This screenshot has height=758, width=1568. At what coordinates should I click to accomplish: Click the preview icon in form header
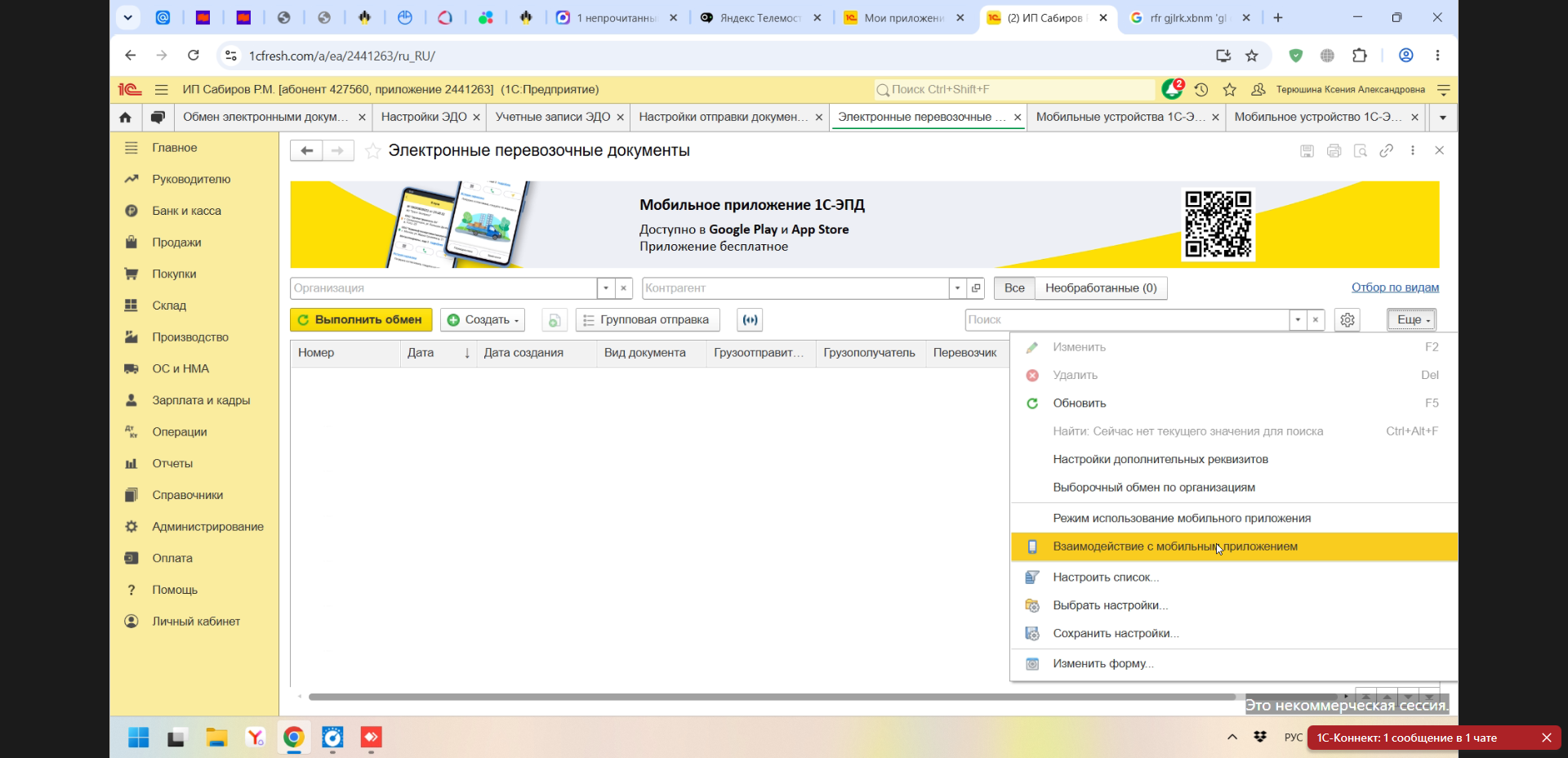click(1361, 150)
